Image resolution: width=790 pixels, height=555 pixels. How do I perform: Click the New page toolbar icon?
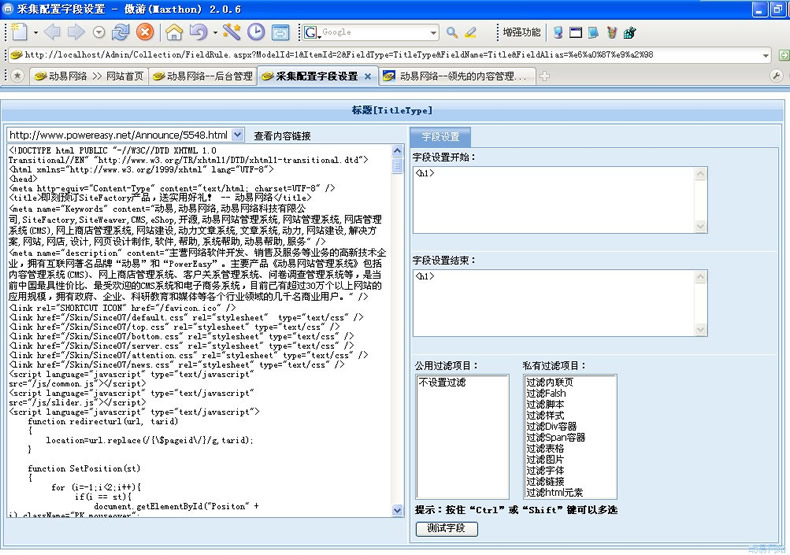(20, 33)
